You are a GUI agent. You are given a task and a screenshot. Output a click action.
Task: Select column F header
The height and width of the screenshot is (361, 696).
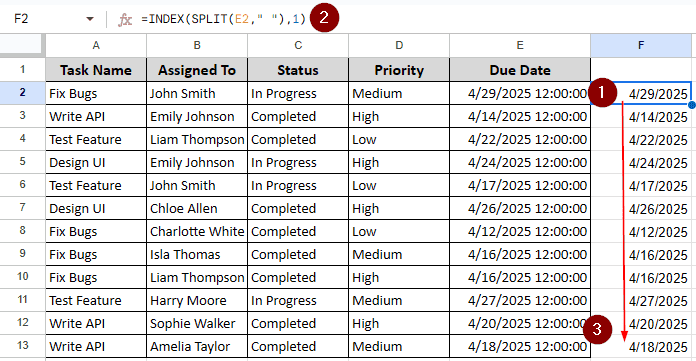coord(641,45)
